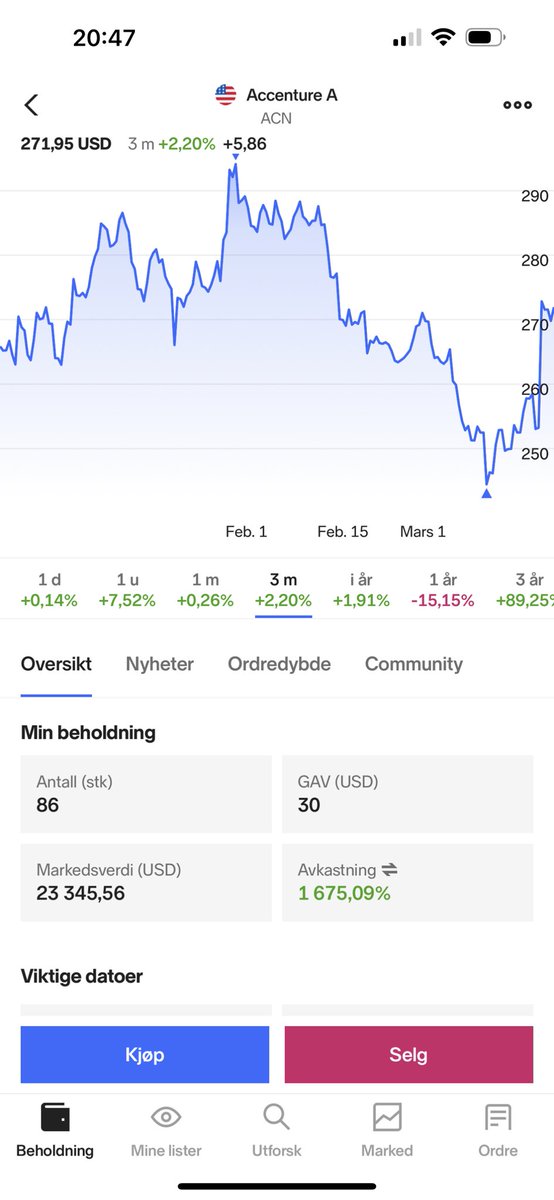
Task: Tap the chart low-point marker triangle
Action: tap(487, 492)
